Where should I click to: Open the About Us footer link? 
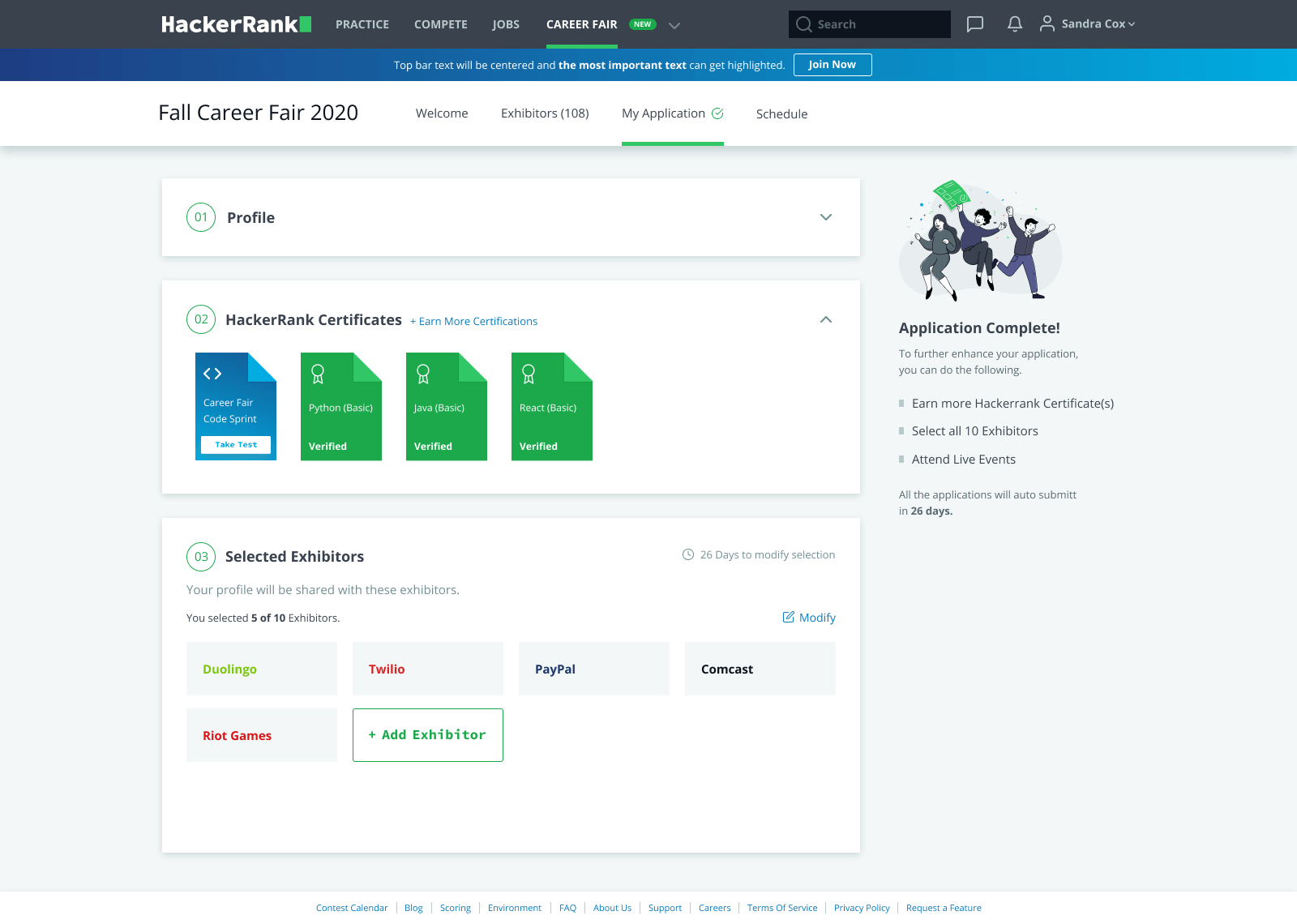[612, 908]
